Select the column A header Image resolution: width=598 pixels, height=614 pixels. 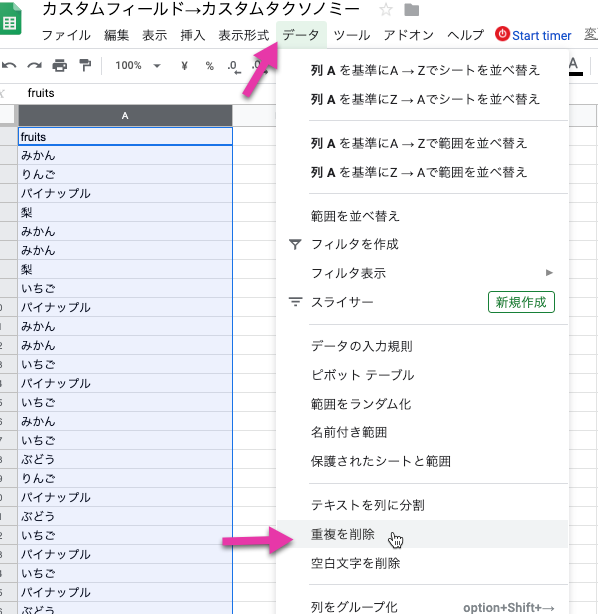(125, 116)
